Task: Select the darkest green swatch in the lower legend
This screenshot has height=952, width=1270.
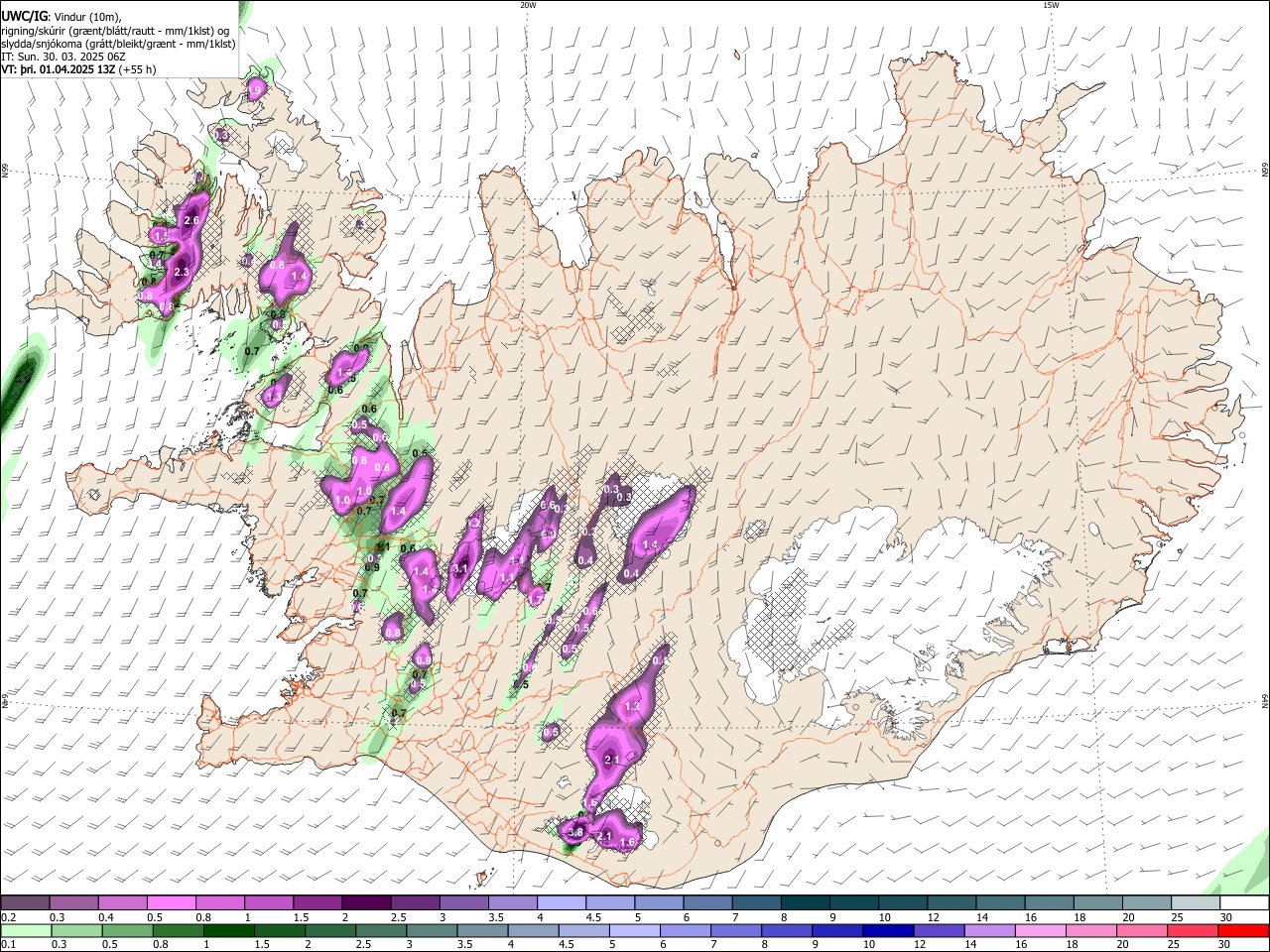Action: pyautogui.click(x=227, y=931)
